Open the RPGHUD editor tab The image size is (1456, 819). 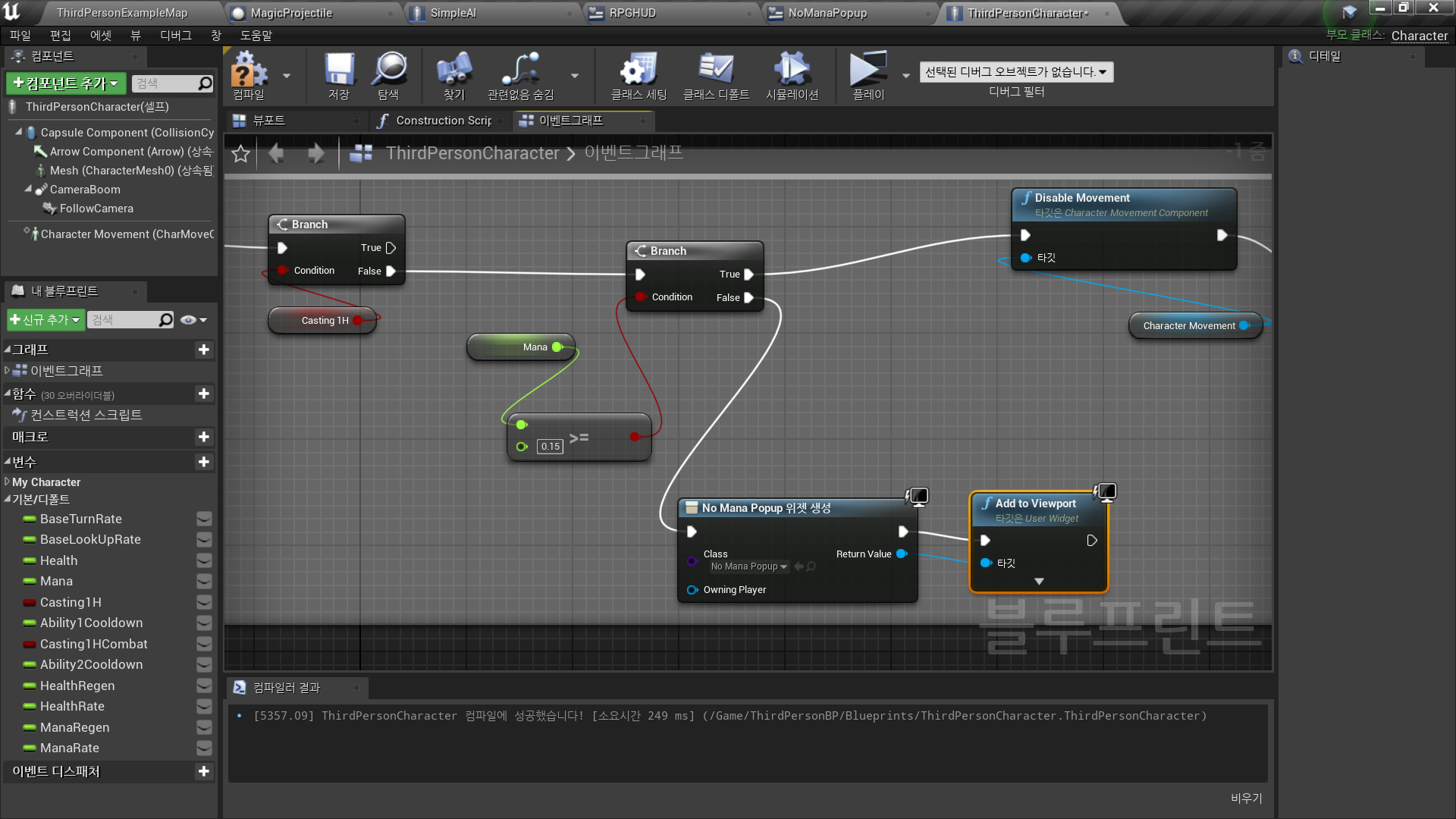tap(632, 13)
